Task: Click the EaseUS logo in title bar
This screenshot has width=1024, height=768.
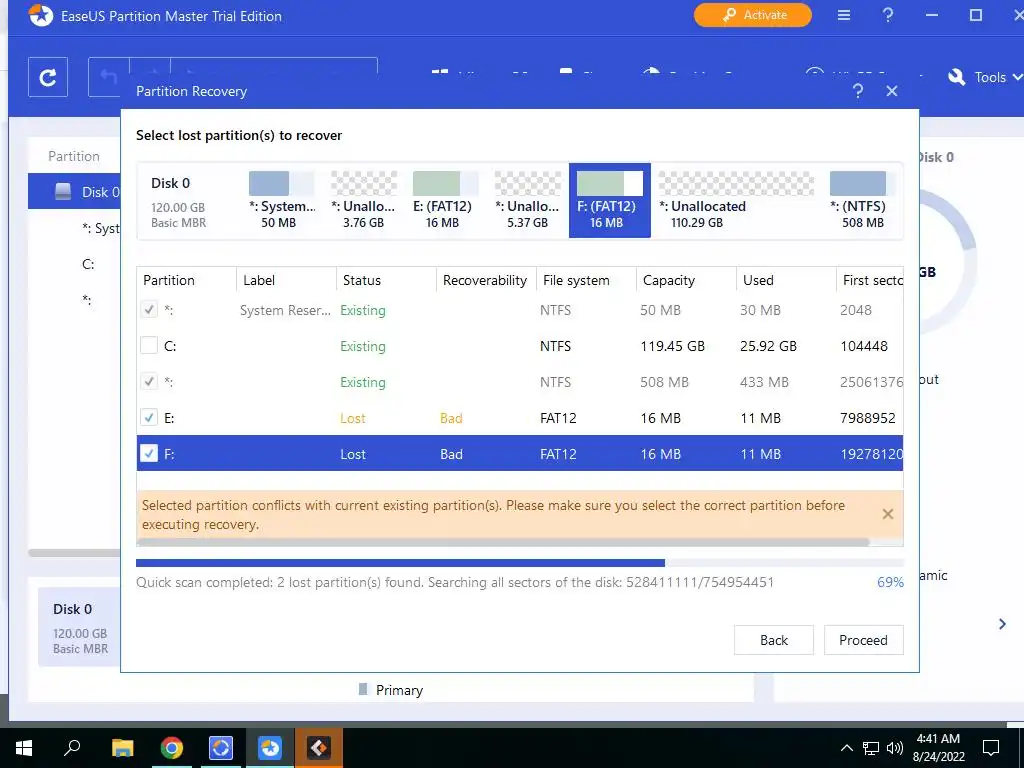Action: point(41,15)
